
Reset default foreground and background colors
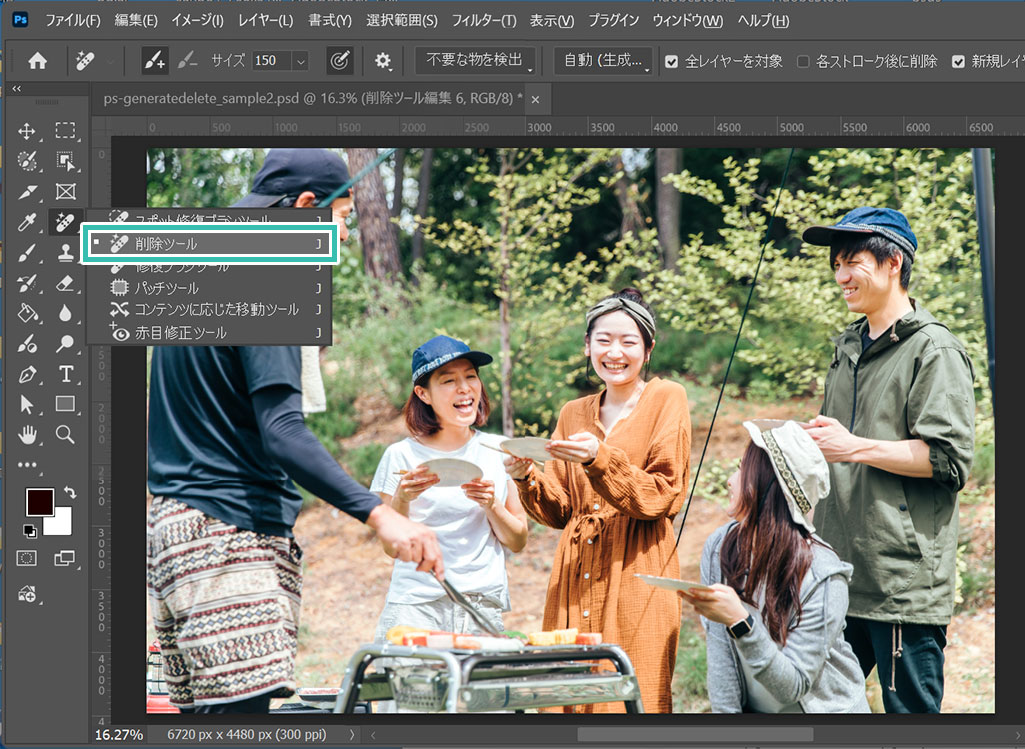tap(29, 530)
